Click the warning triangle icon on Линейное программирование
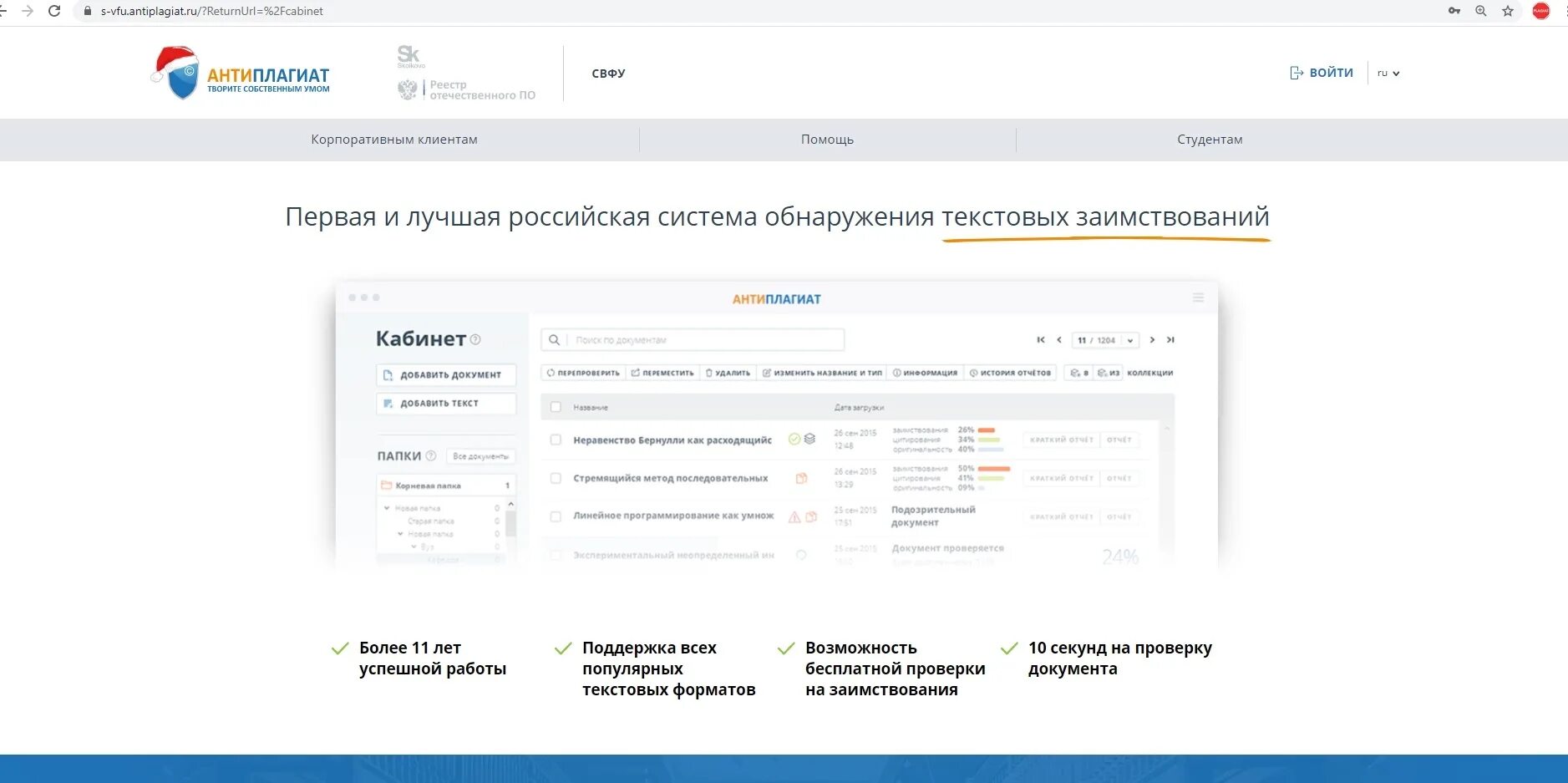This screenshot has width=1568, height=783. 794,516
